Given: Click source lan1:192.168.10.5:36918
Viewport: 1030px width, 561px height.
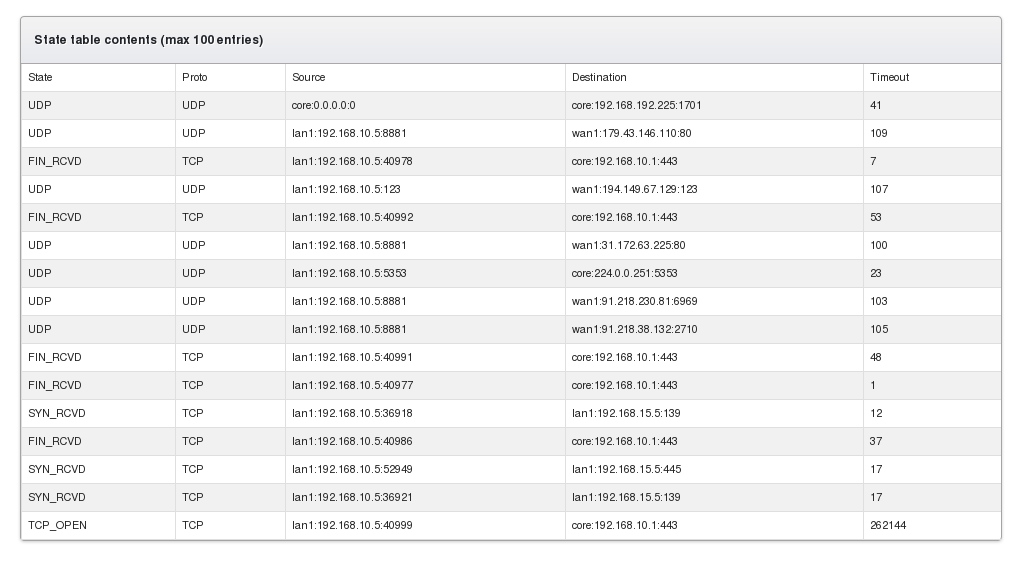Looking at the screenshot, I should 352,413.
